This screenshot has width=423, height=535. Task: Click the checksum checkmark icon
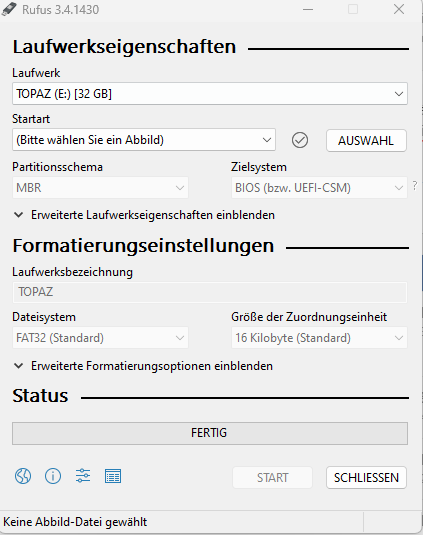(x=300, y=140)
